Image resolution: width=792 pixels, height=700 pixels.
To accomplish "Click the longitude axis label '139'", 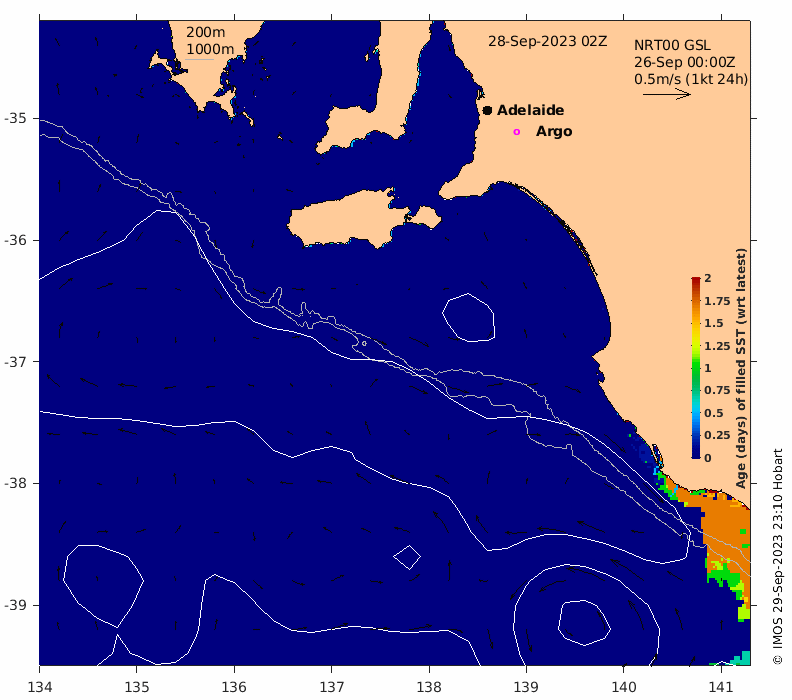I will (x=526, y=687).
